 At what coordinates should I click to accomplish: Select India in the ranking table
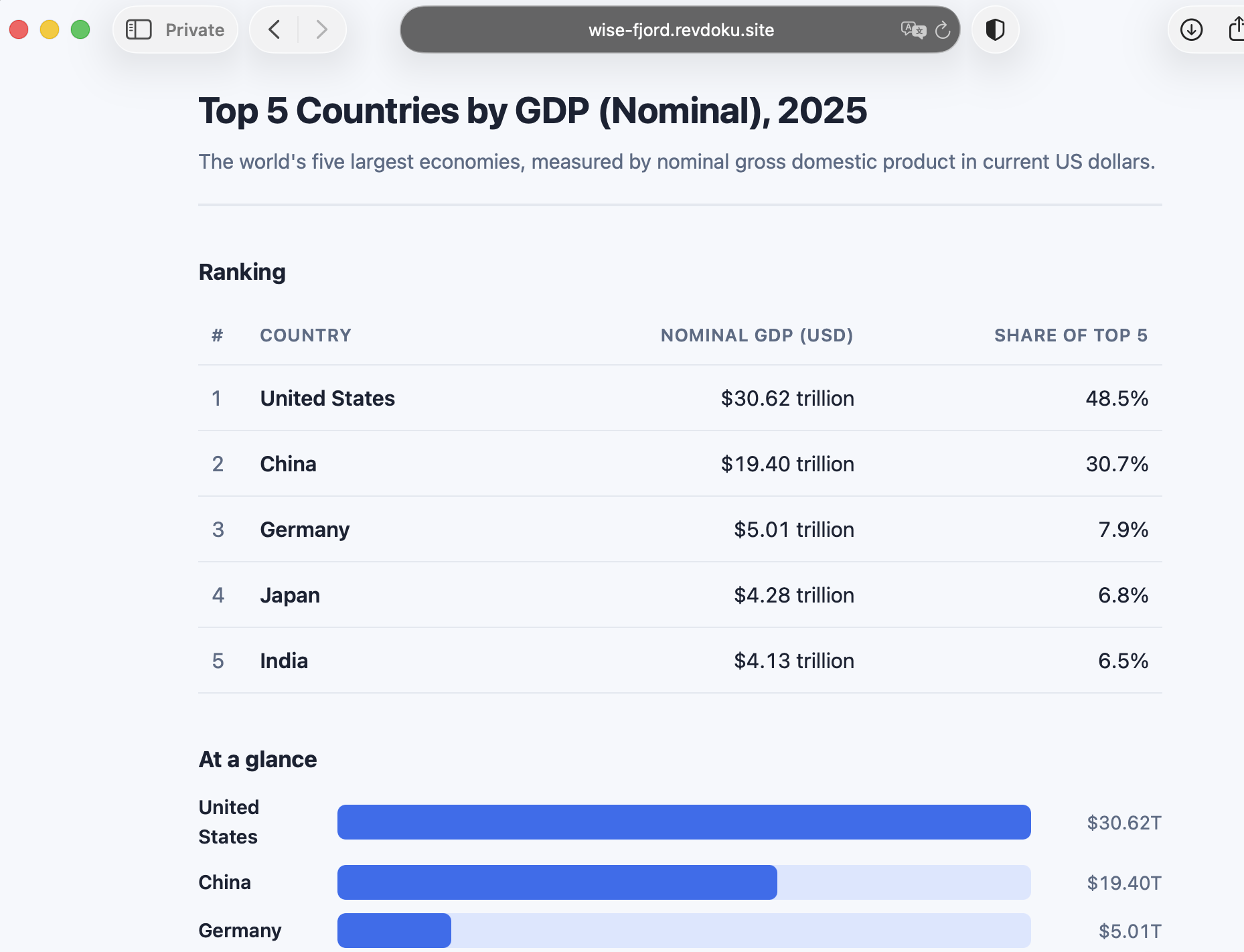pyautogui.click(x=284, y=661)
